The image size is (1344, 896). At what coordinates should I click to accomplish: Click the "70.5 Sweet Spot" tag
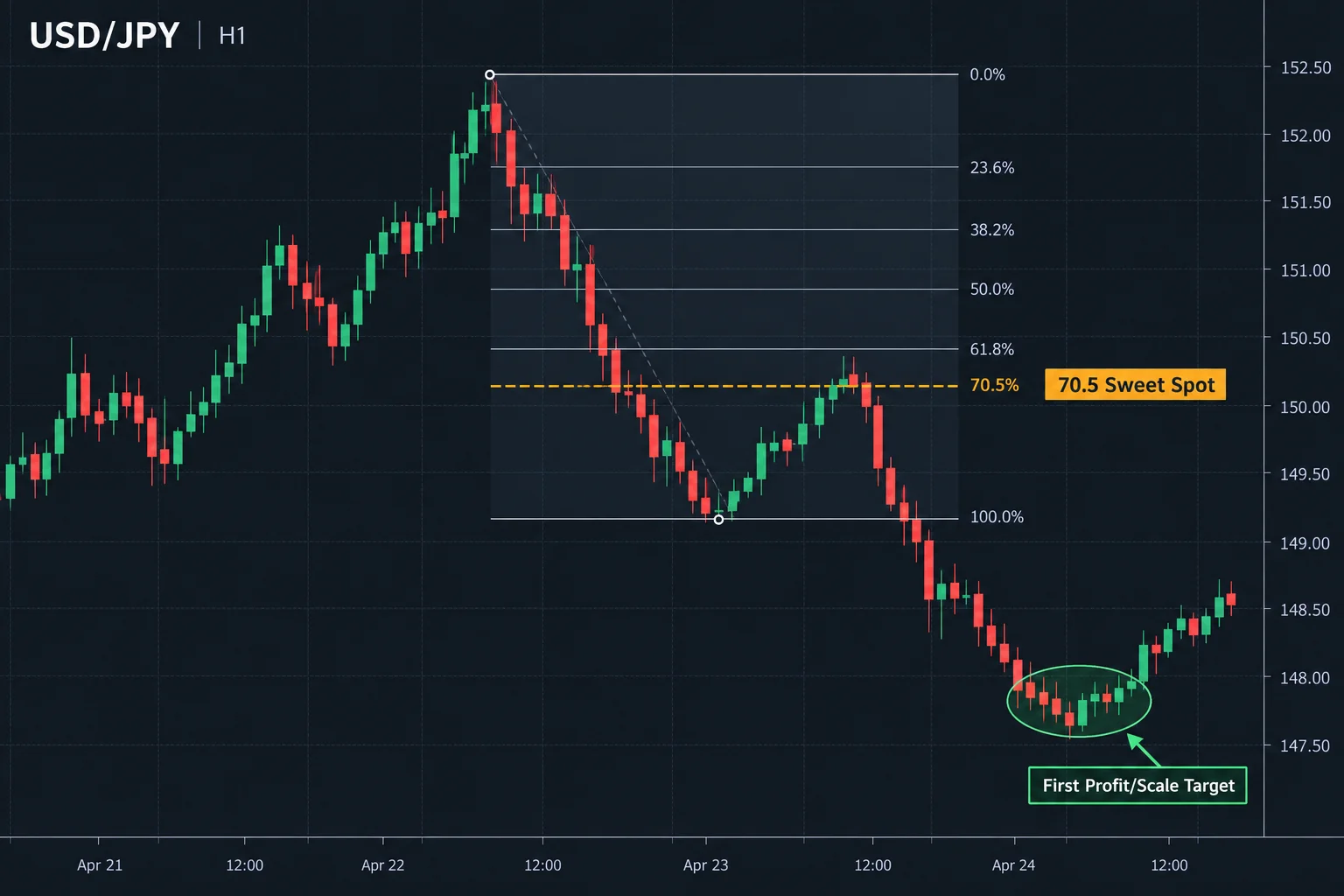pos(1136,385)
